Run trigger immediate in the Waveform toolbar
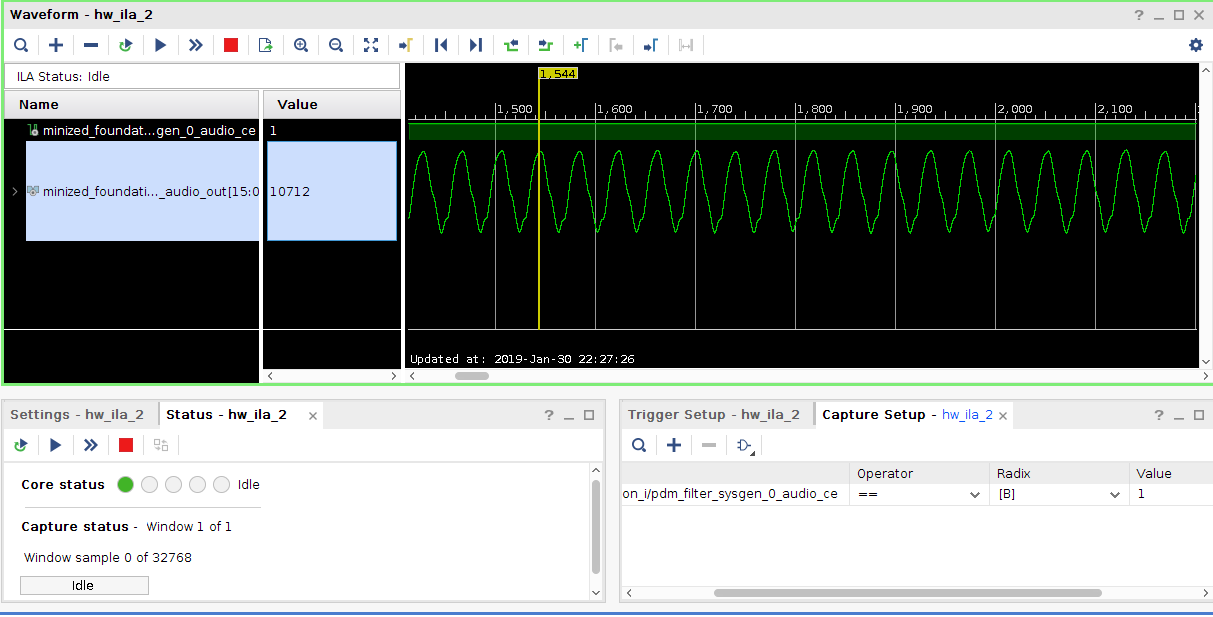 point(195,45)
